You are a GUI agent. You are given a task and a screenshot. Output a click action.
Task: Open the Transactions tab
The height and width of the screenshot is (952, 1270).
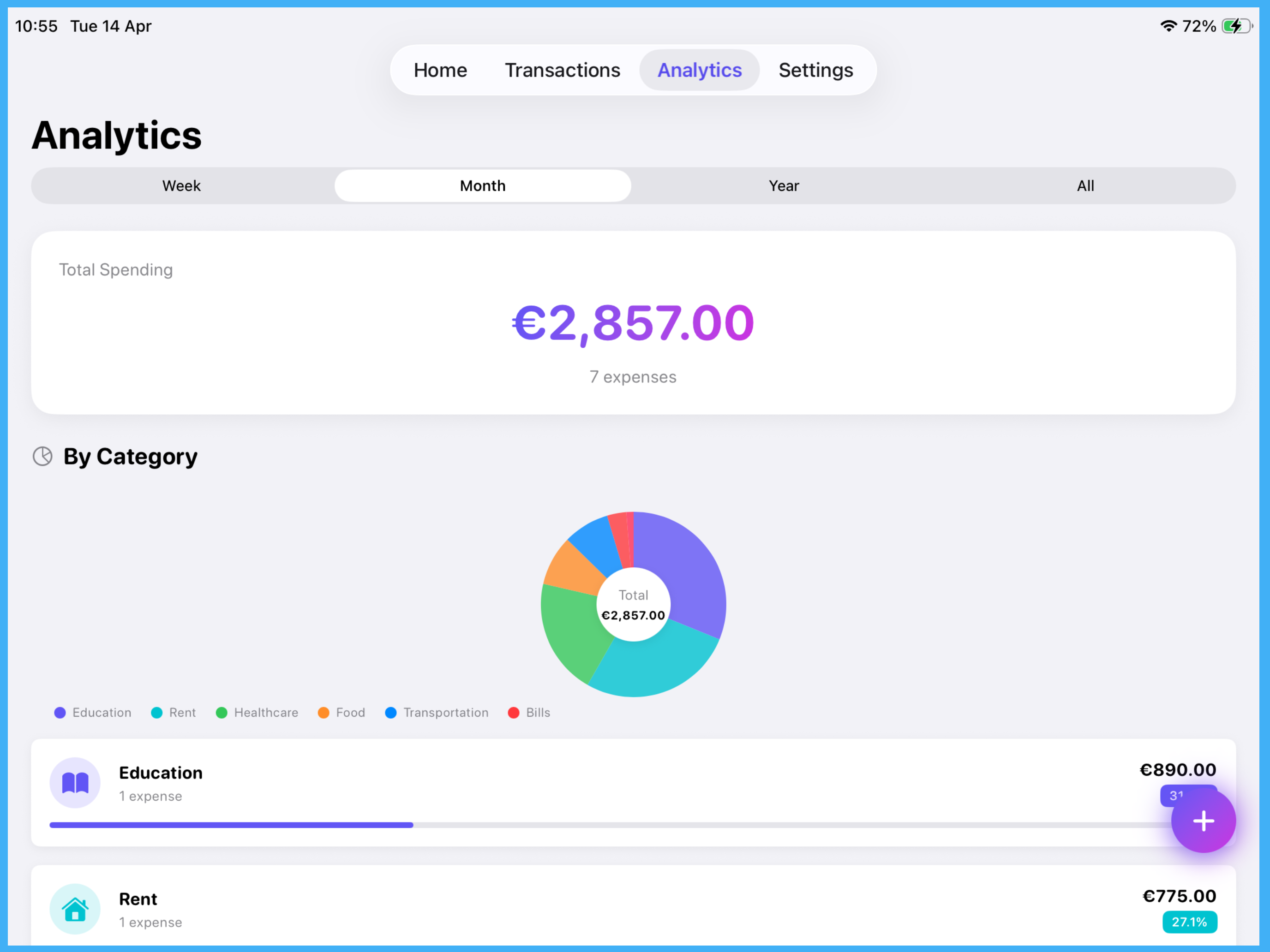[x=562, y=70]
